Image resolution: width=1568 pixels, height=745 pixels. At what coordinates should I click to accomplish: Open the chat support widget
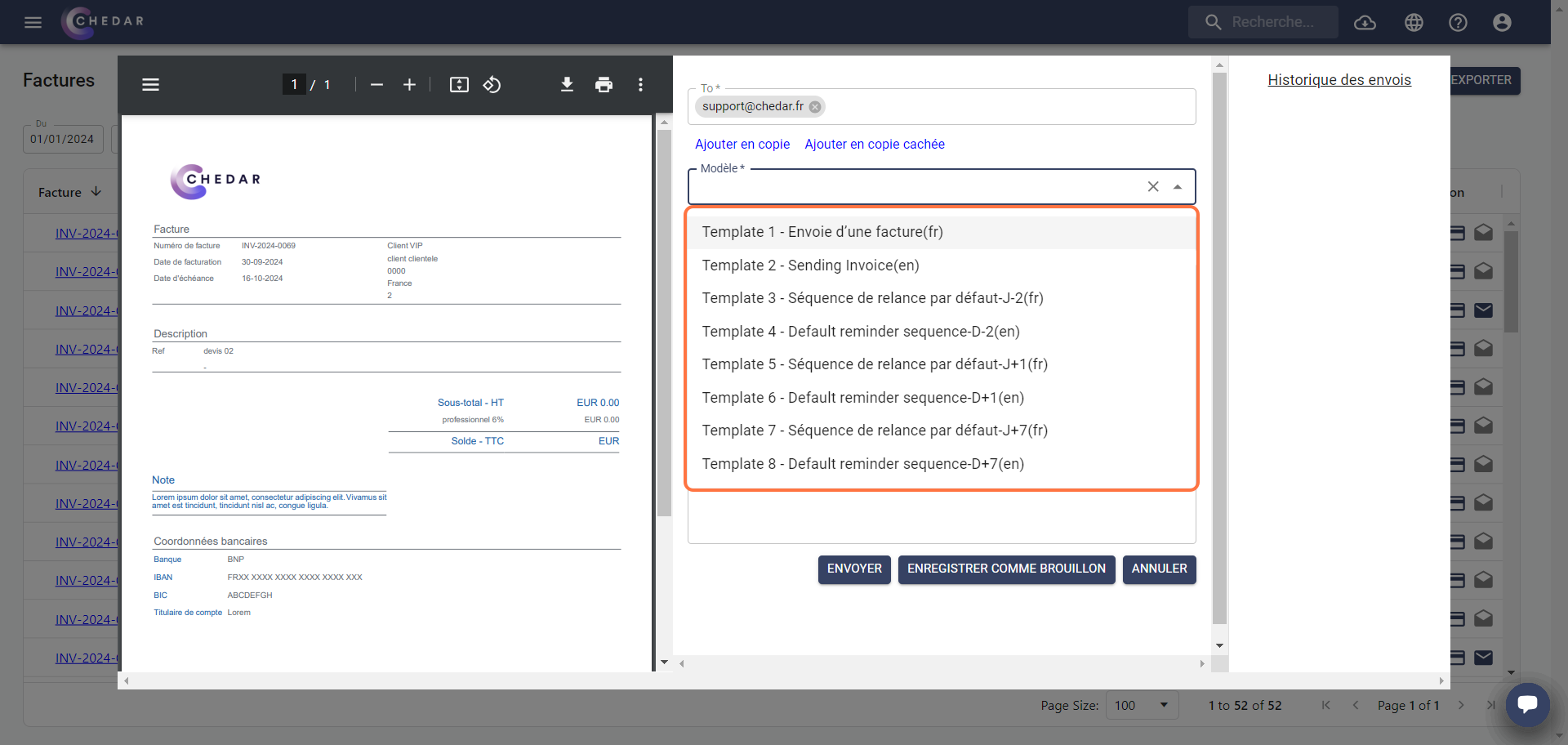pos(1527,704)
